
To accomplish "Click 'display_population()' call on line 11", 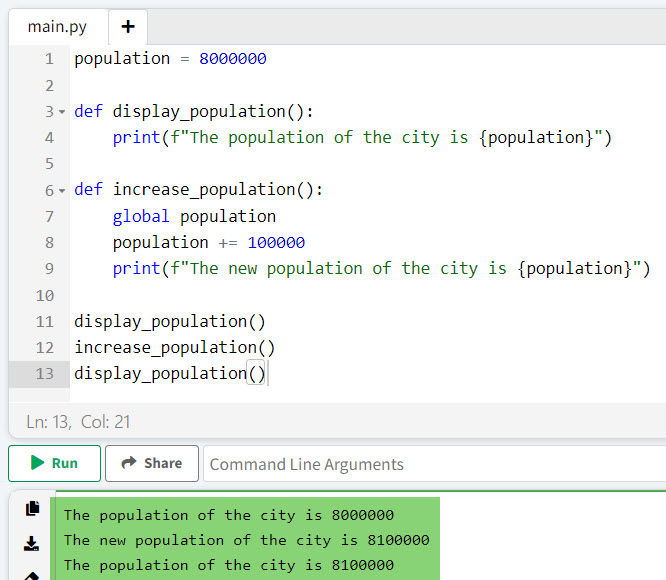I will (170, 321).
